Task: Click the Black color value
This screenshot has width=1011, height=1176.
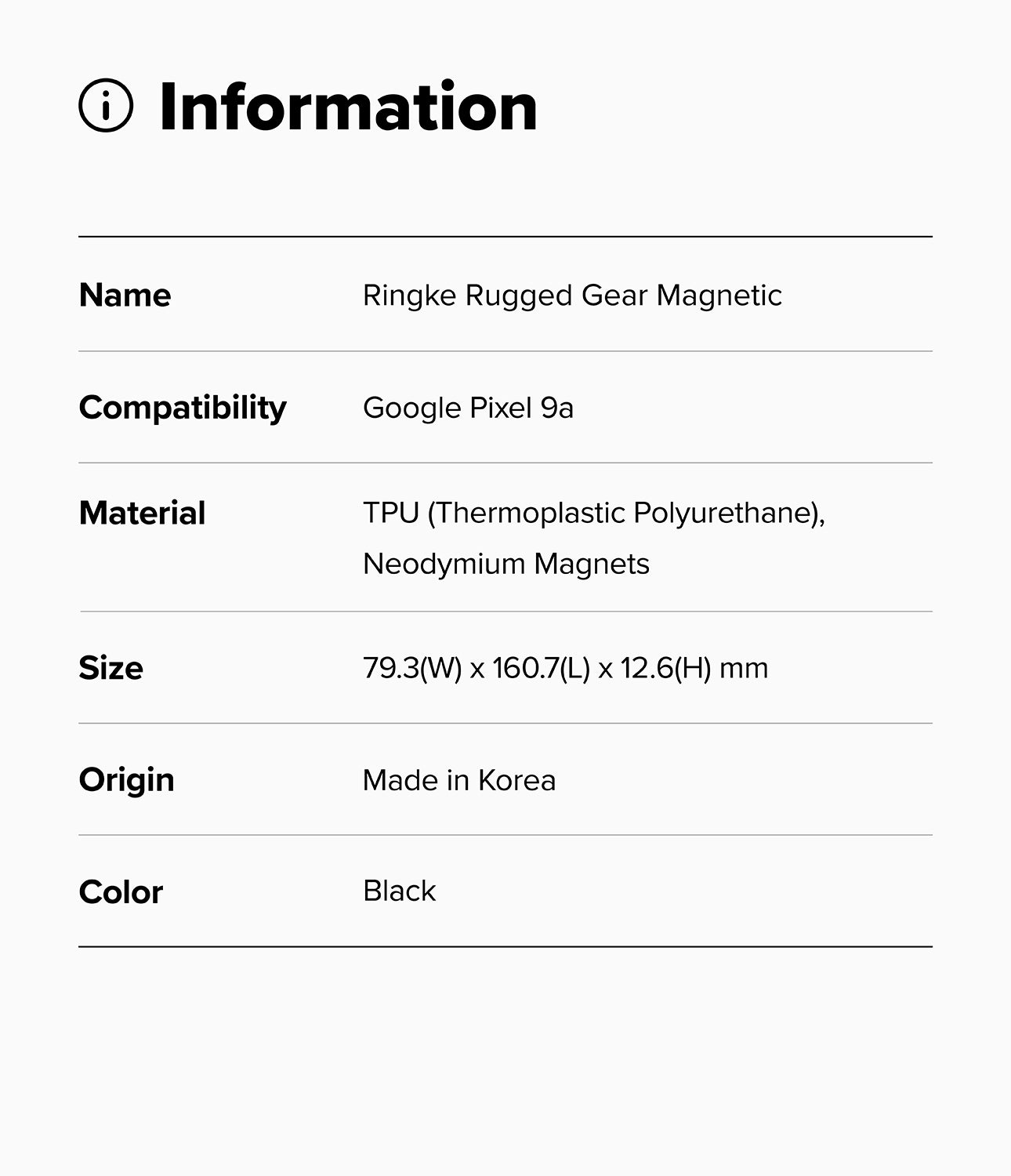Action: point(399,891)
